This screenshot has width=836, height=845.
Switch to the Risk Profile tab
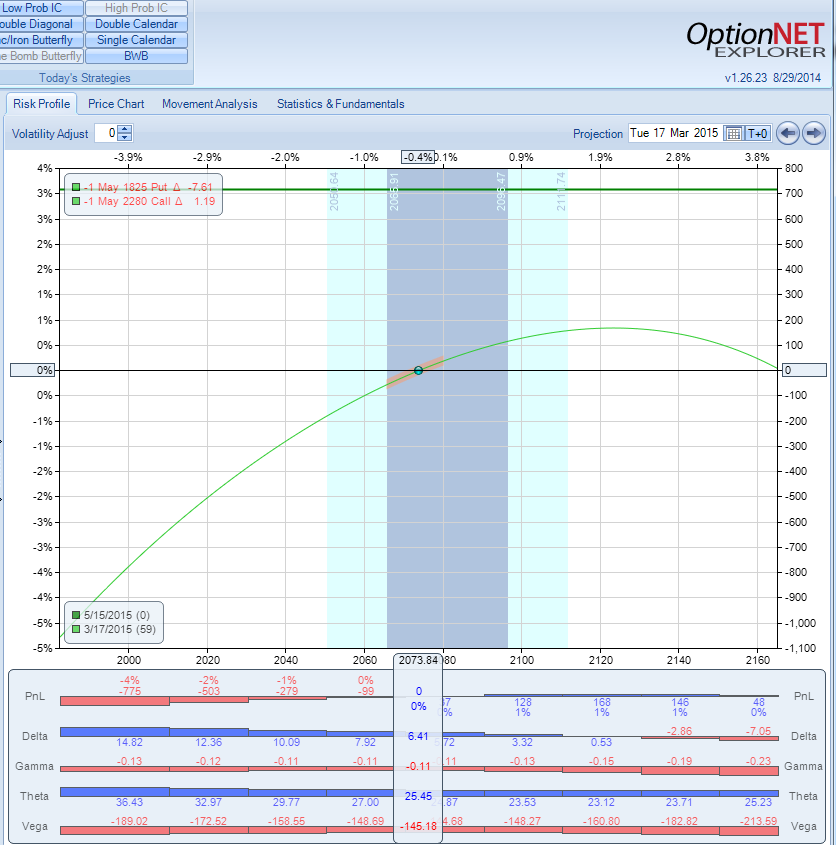tap(42, 103)
